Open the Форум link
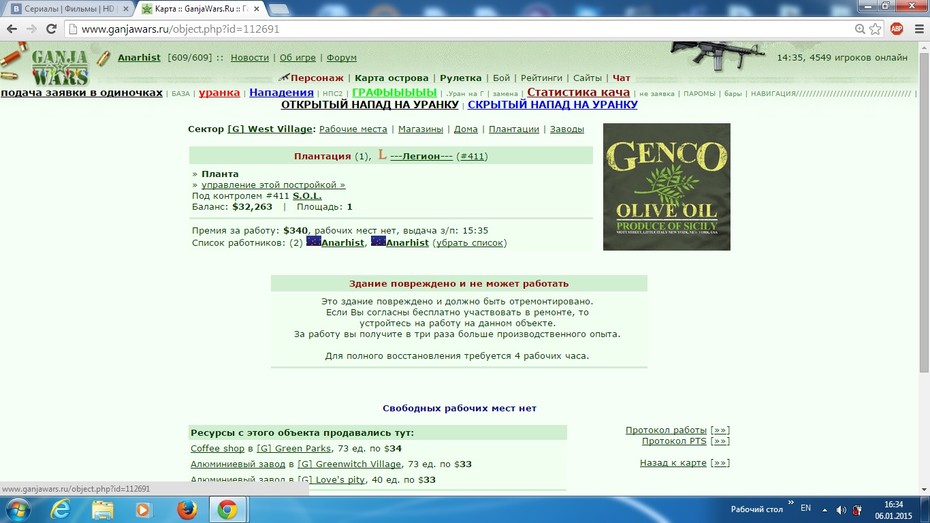 tap(342, 58)
